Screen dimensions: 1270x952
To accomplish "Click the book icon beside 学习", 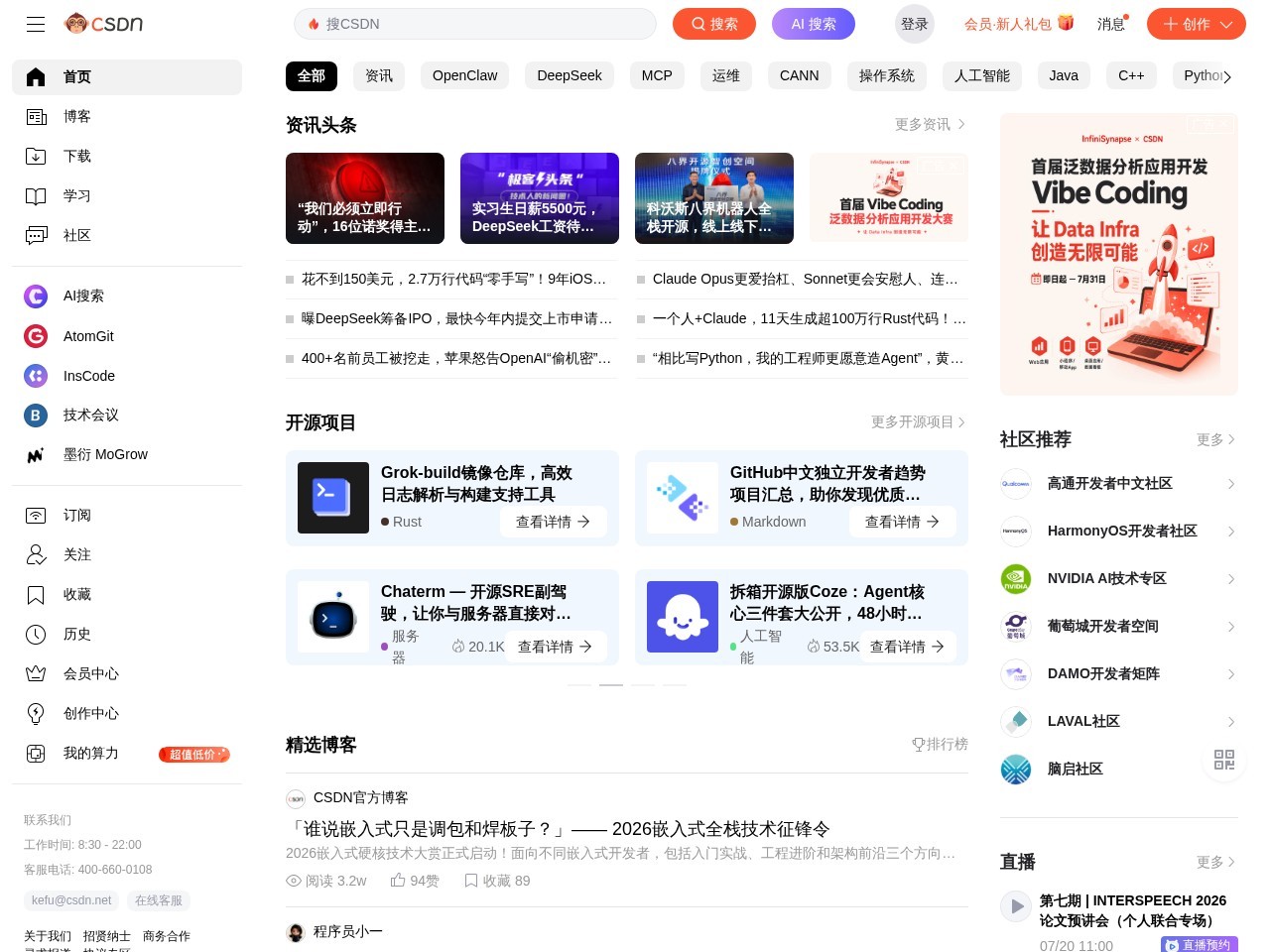I will (36, 195).
